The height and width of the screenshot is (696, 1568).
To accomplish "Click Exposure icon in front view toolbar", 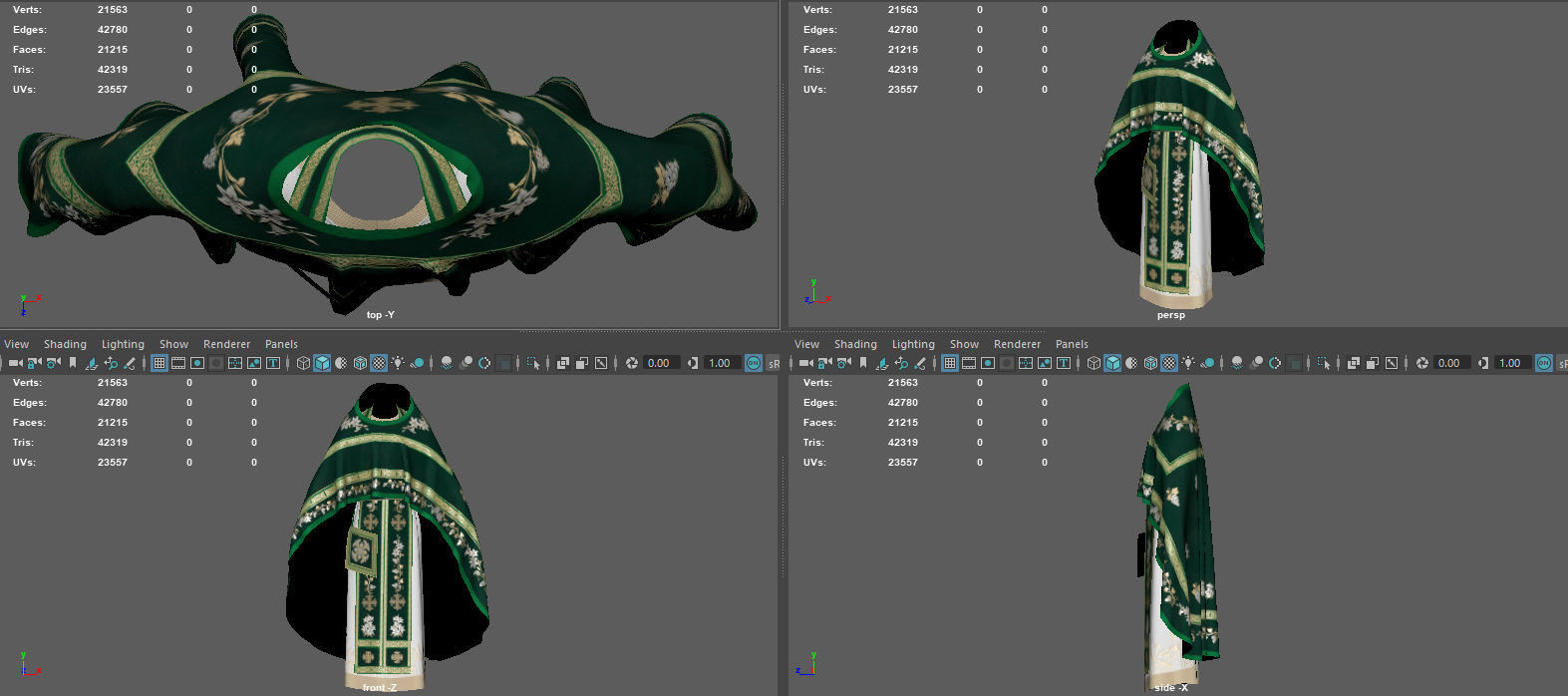I will click(x=632, y=363).
